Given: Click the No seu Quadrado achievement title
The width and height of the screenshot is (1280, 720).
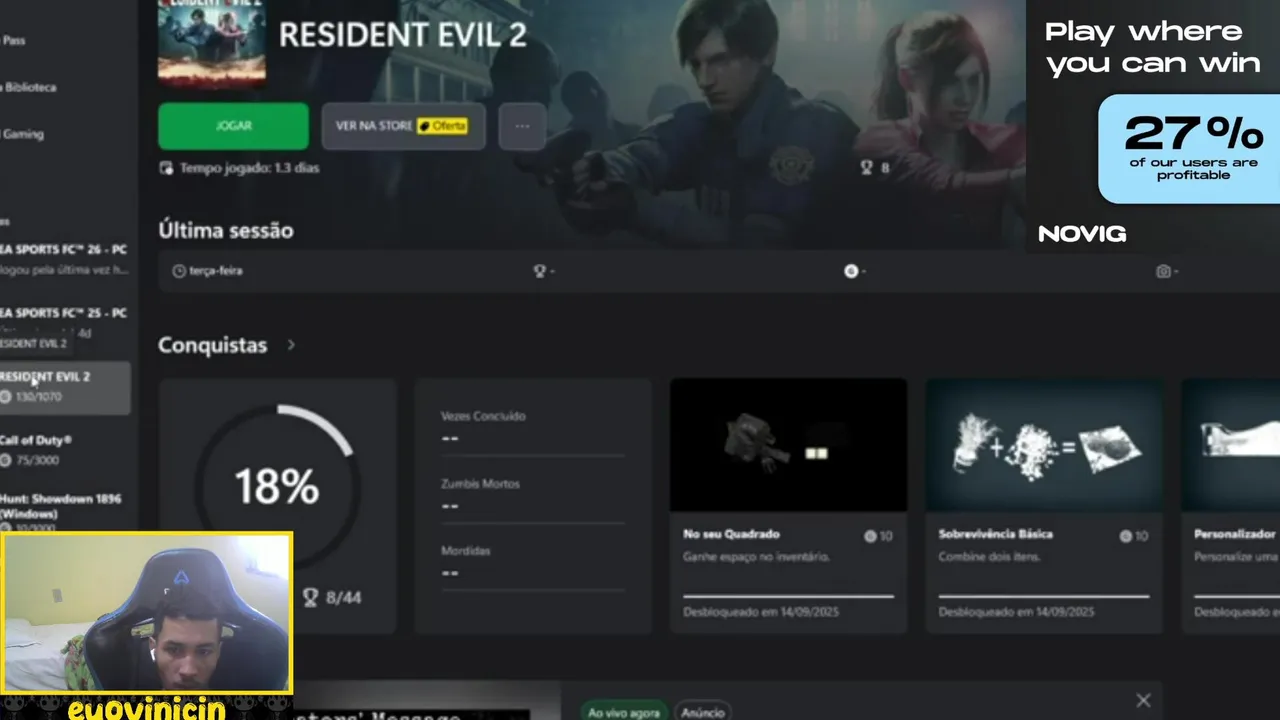Looking at the screenshot, I should (x=731, y=534).
